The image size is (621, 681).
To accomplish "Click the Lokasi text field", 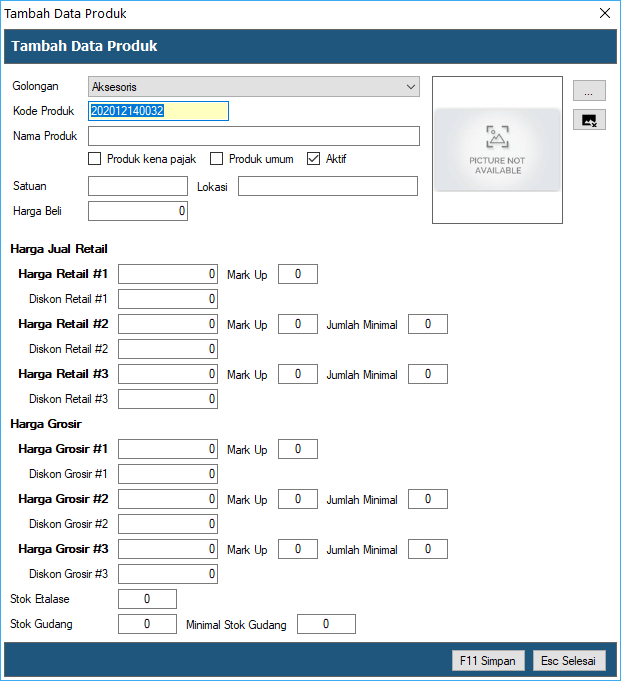I will coord(327,186).
